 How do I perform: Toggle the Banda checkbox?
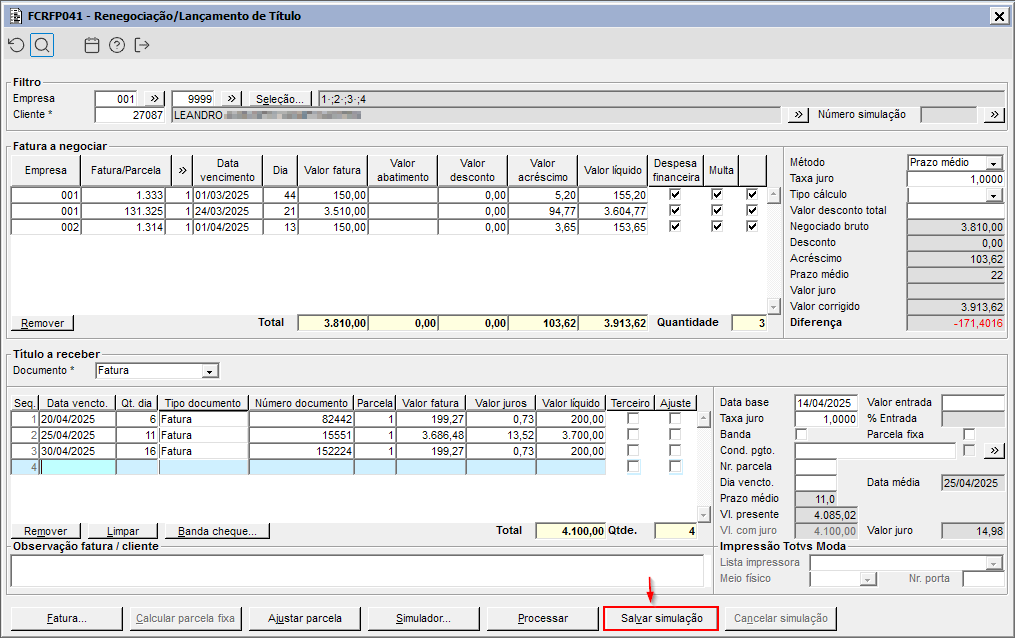(x=801, y=435)
